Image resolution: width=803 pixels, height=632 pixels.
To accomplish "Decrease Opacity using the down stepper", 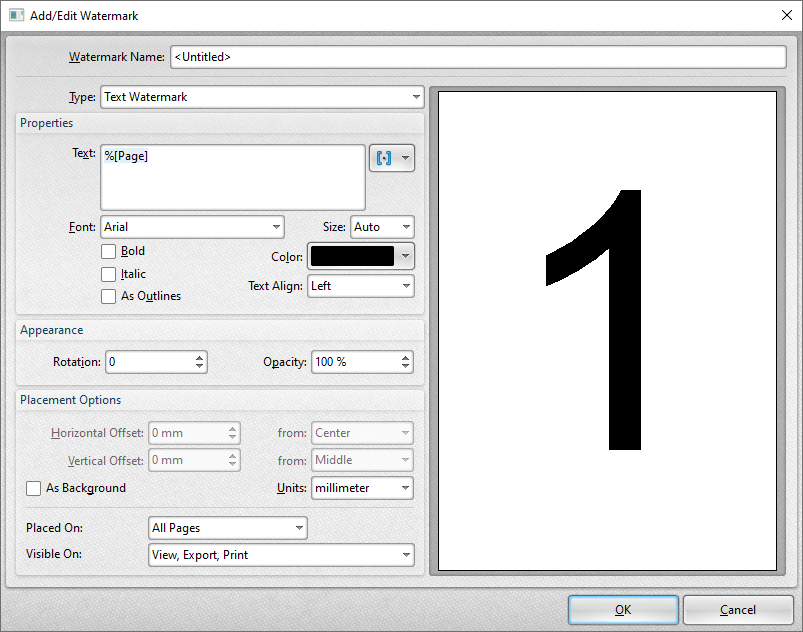I will click(x=406, y=366).
